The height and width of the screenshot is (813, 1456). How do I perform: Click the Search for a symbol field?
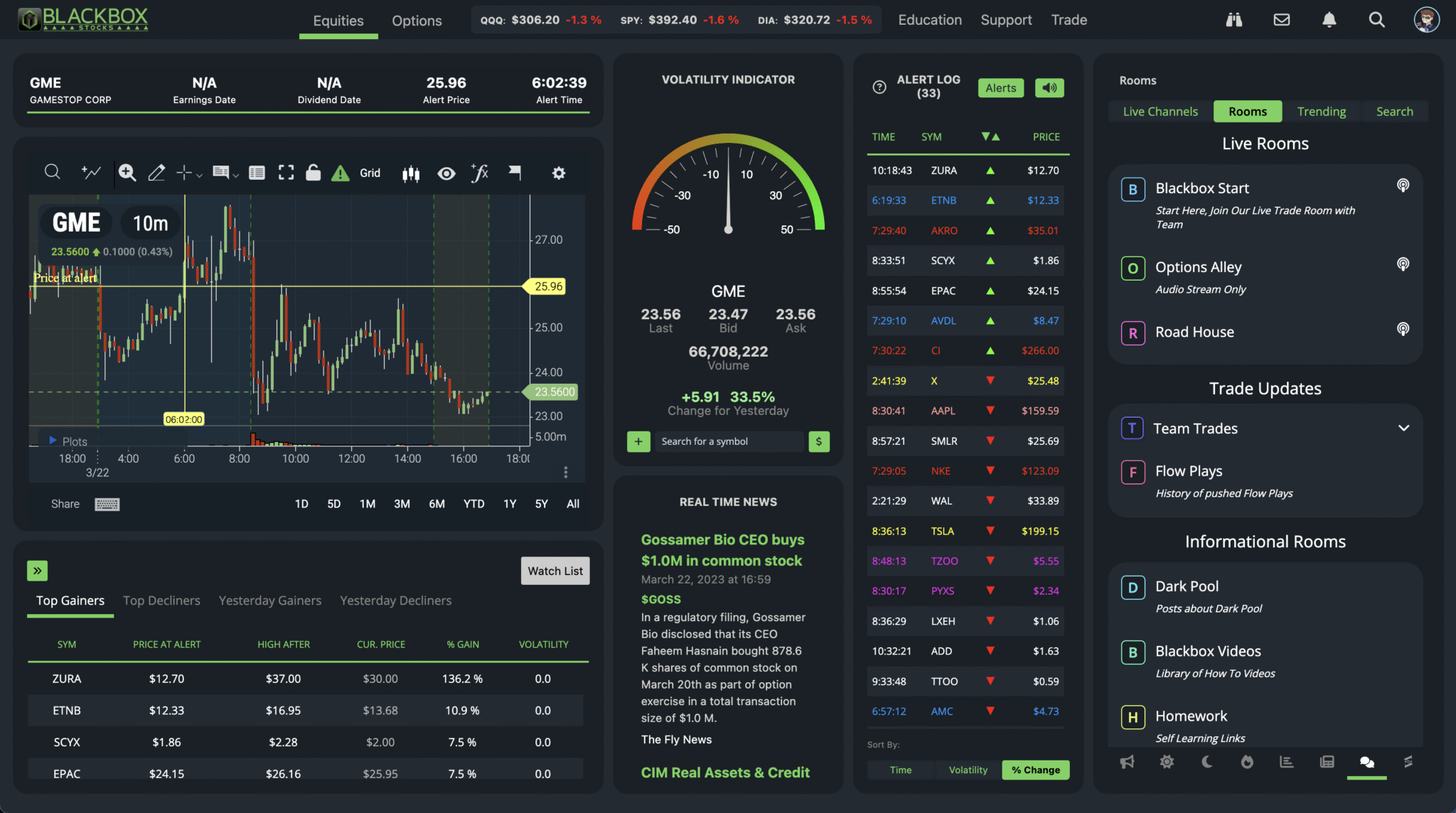[x=728, y=441]
